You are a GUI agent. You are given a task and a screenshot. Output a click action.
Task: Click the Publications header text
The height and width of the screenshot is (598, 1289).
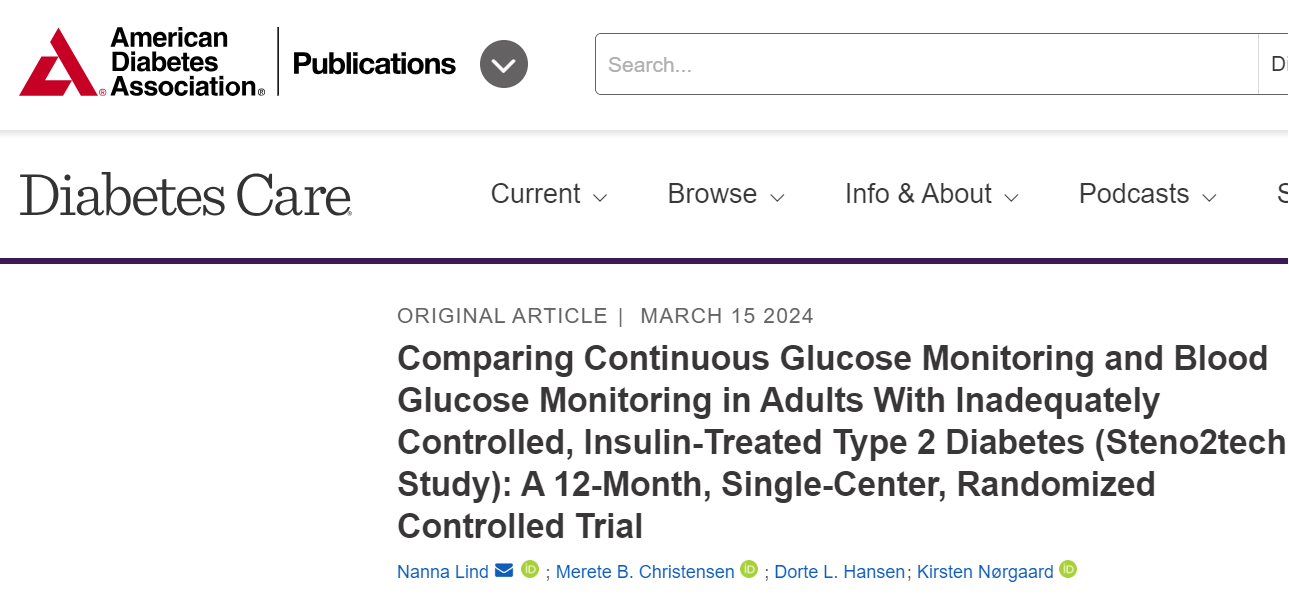pyautogui.click(x=374, y=64)
